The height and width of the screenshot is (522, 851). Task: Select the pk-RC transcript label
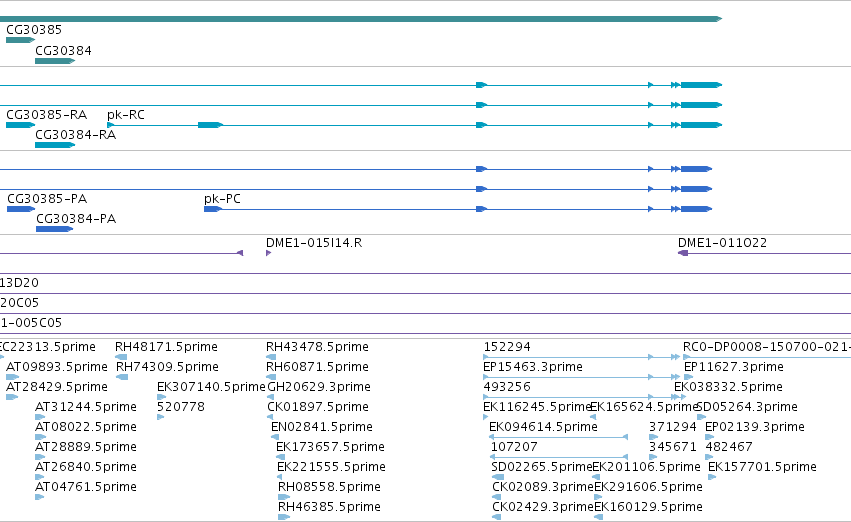[x=125, y=115]
